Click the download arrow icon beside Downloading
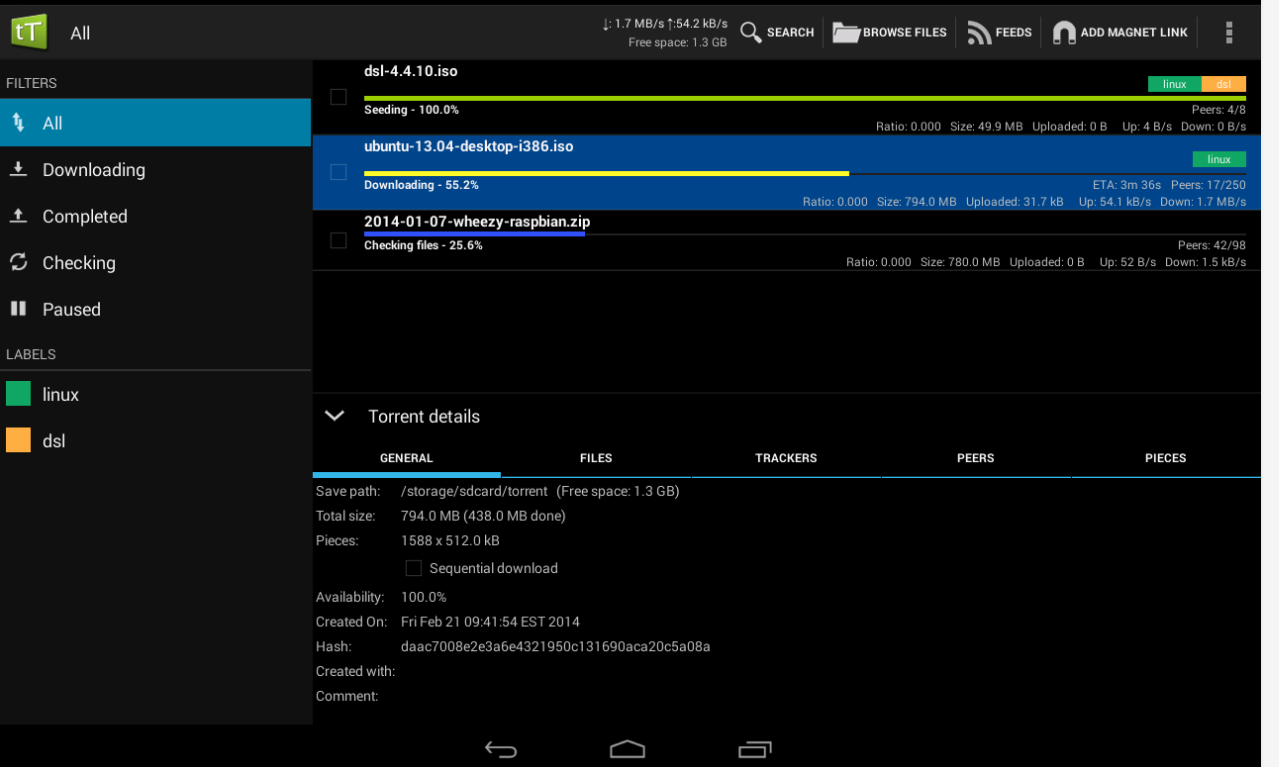The image size is (1279, 767). pyautogui.click(x=18, y=169)
